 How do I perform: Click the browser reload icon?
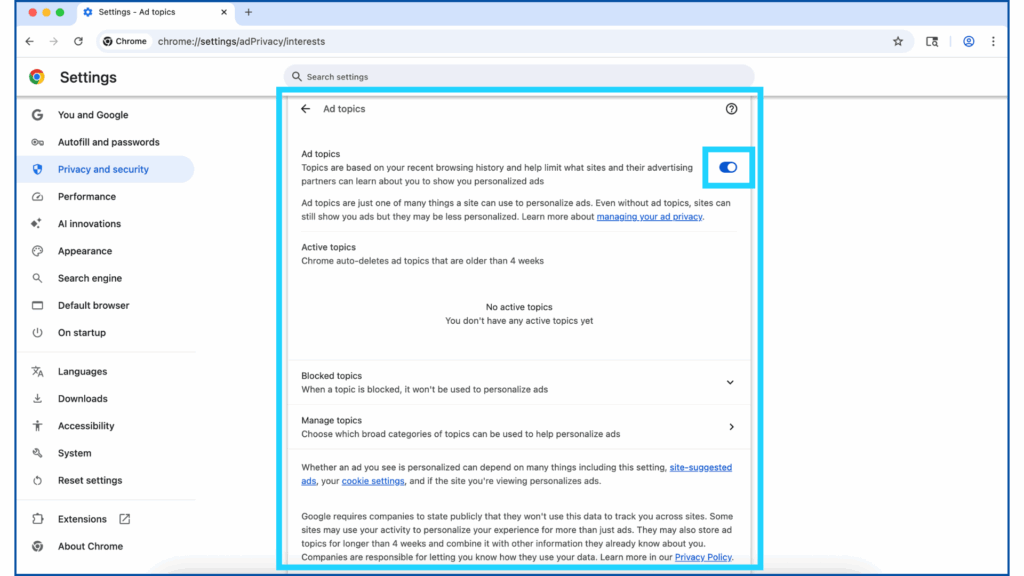coord(79,42)
